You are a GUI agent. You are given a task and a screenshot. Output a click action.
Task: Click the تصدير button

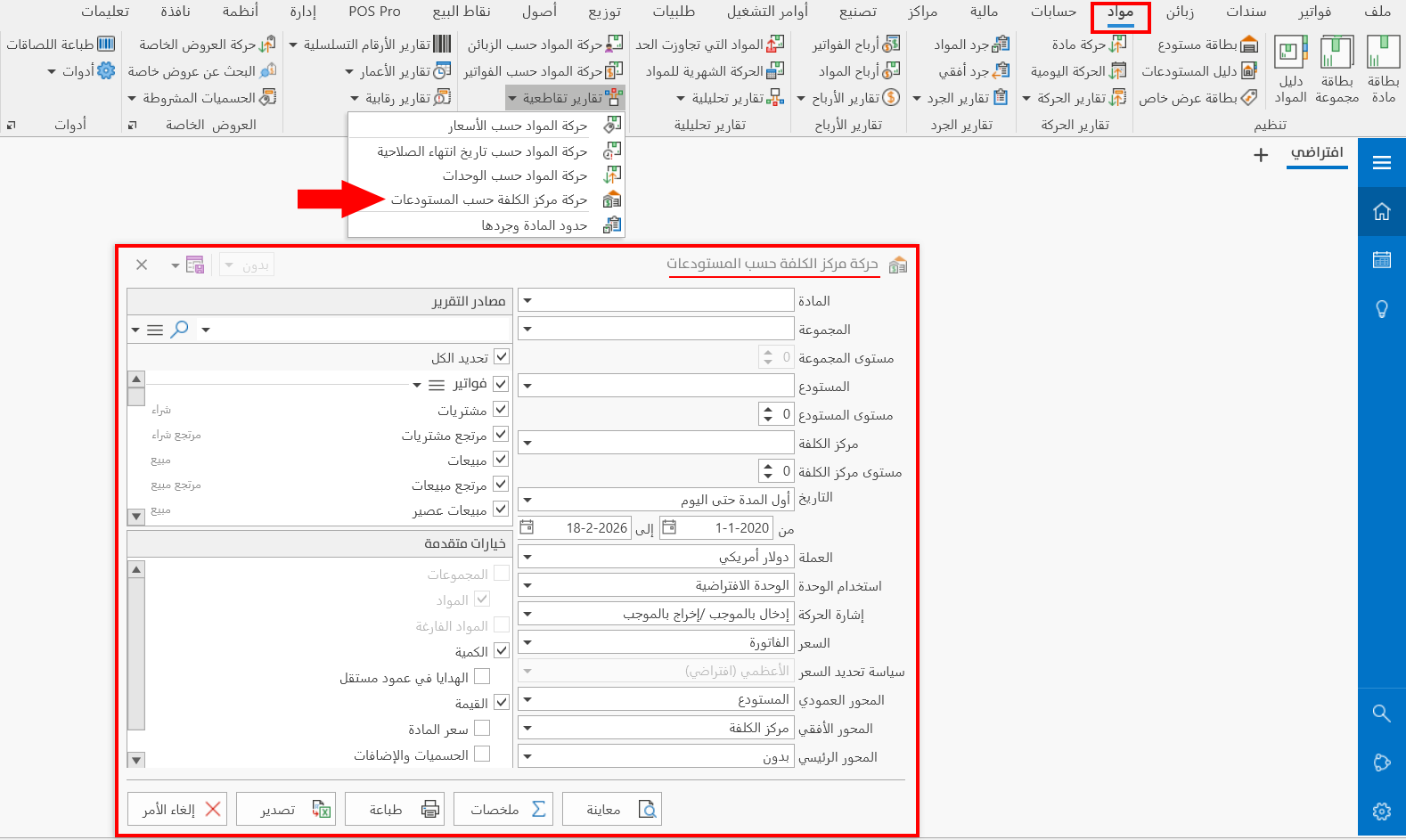click(286, 809)
